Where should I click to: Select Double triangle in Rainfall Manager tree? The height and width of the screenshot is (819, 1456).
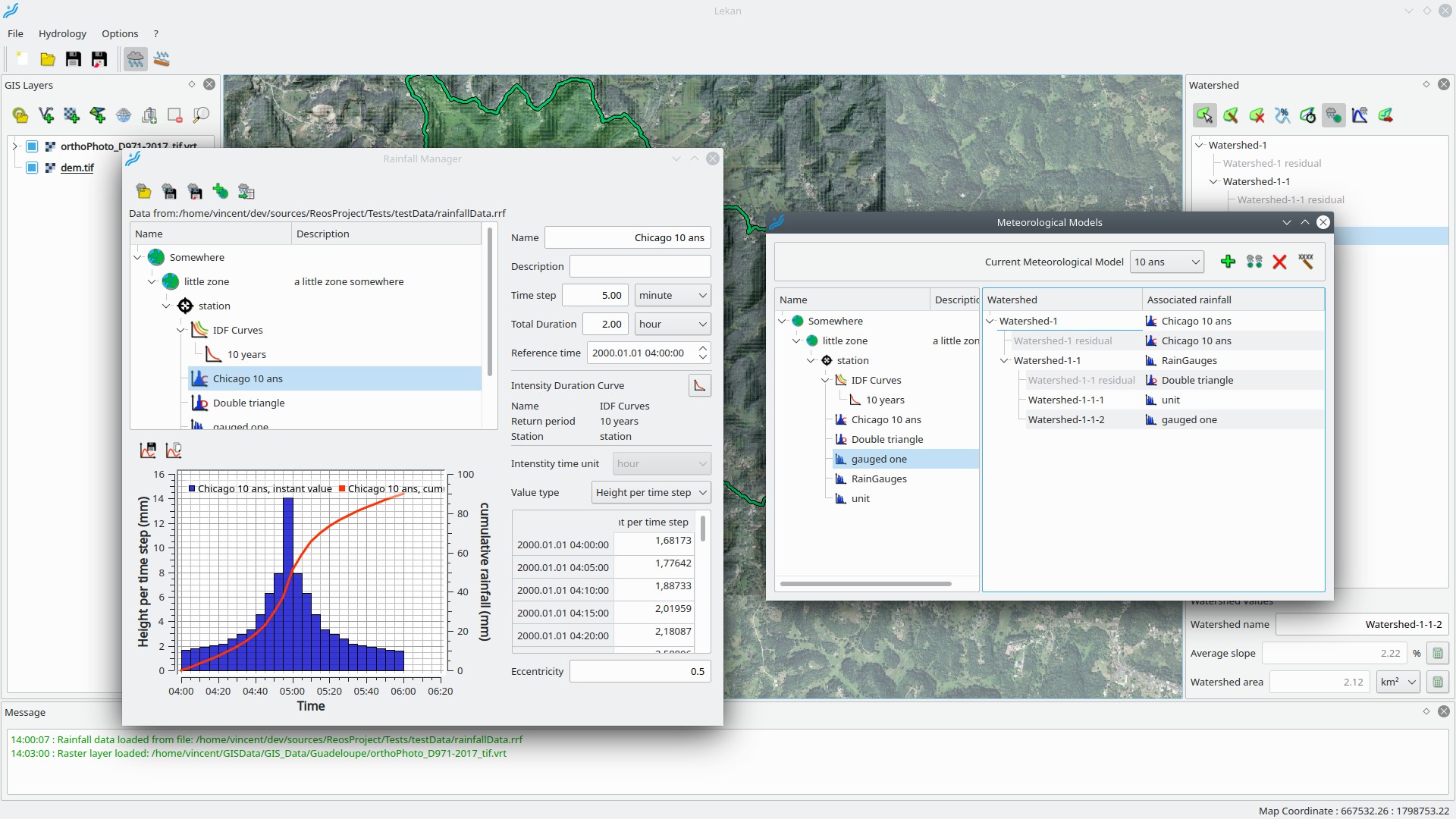(249, 403)
